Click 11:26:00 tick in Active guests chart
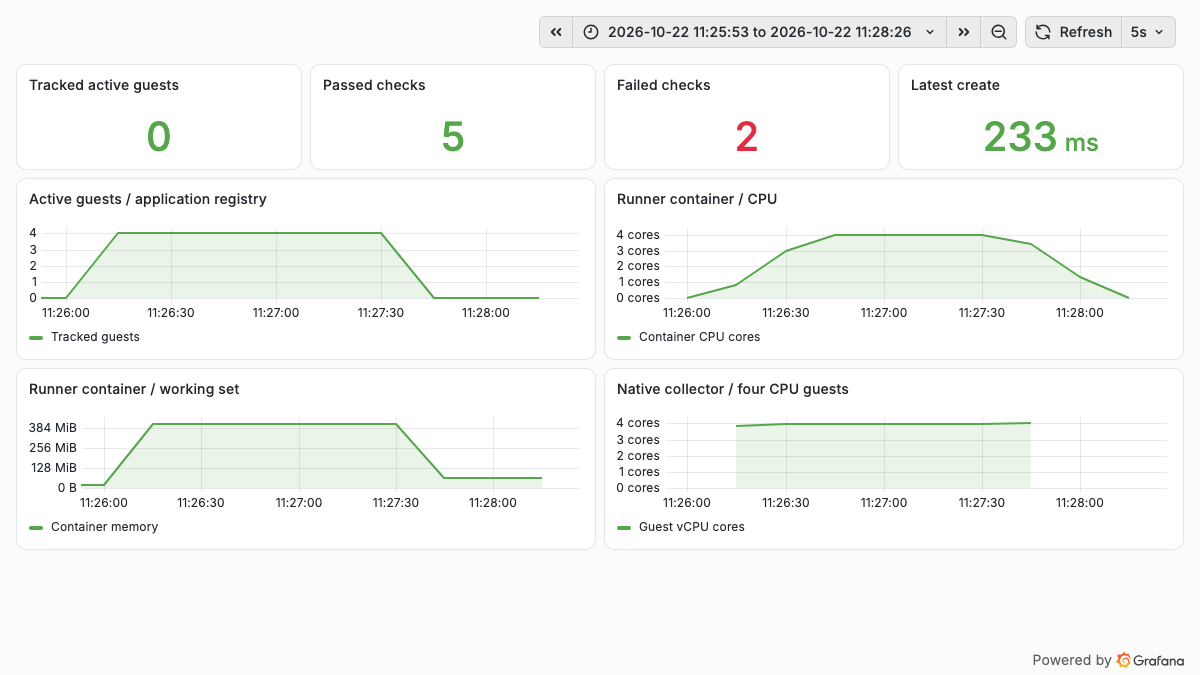 tap(66, 312)
